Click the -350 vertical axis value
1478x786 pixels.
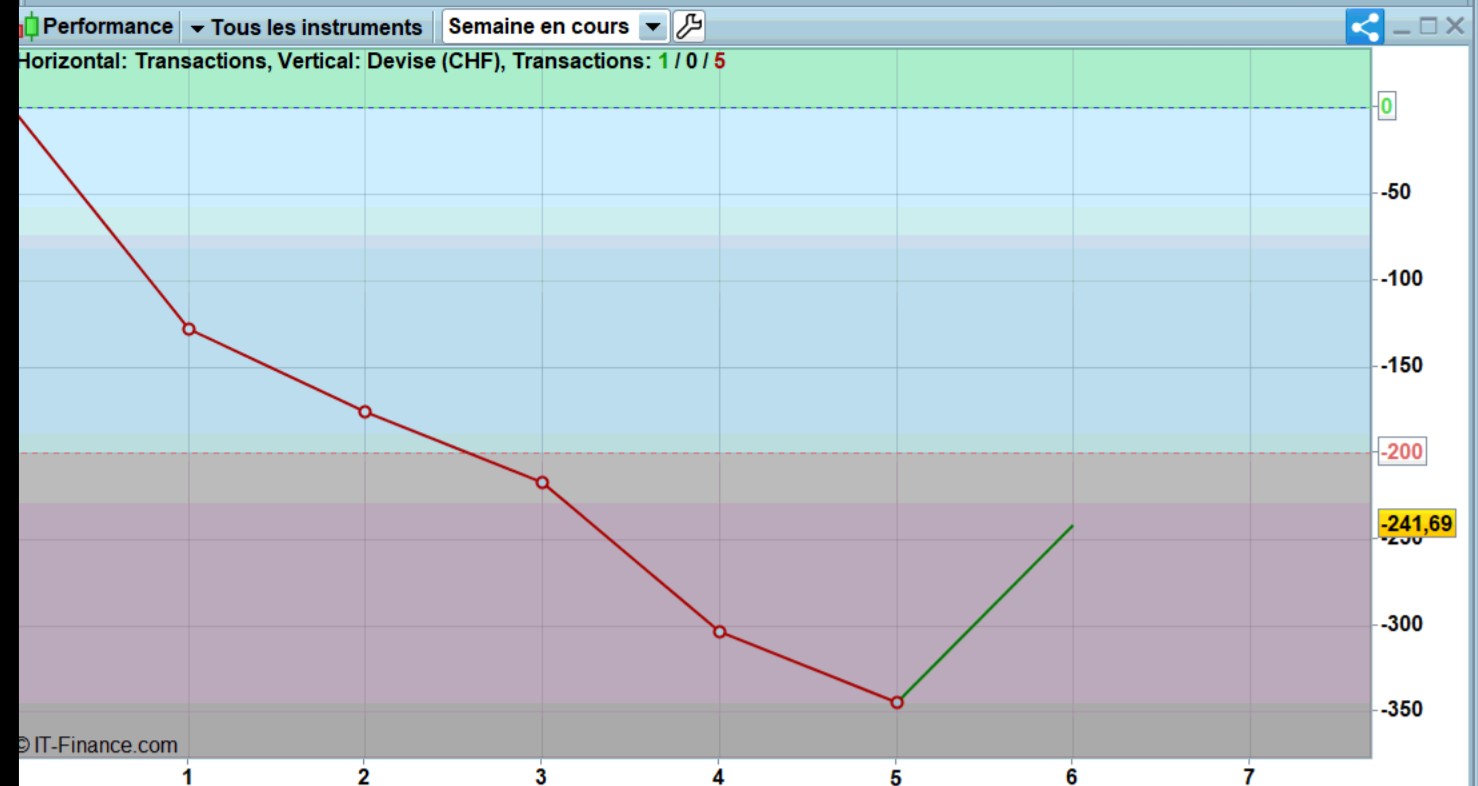[x=1402, y=709]
